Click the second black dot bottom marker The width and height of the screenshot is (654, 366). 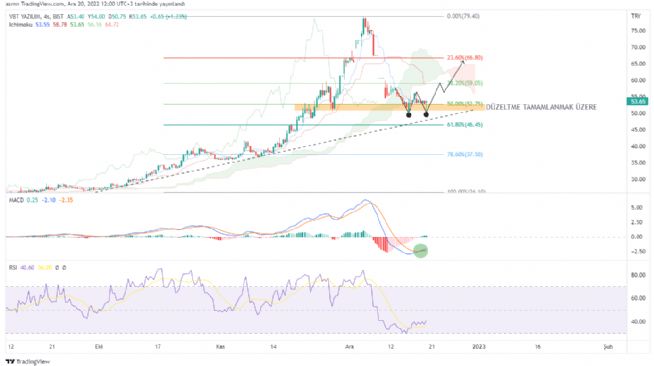[x=426, y=114]
